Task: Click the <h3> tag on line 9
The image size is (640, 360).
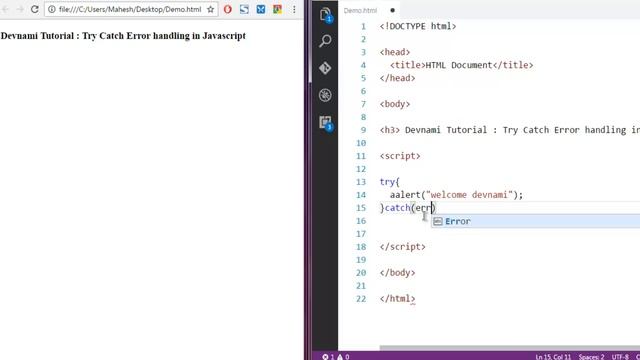Action: click(x=390, y=130)
